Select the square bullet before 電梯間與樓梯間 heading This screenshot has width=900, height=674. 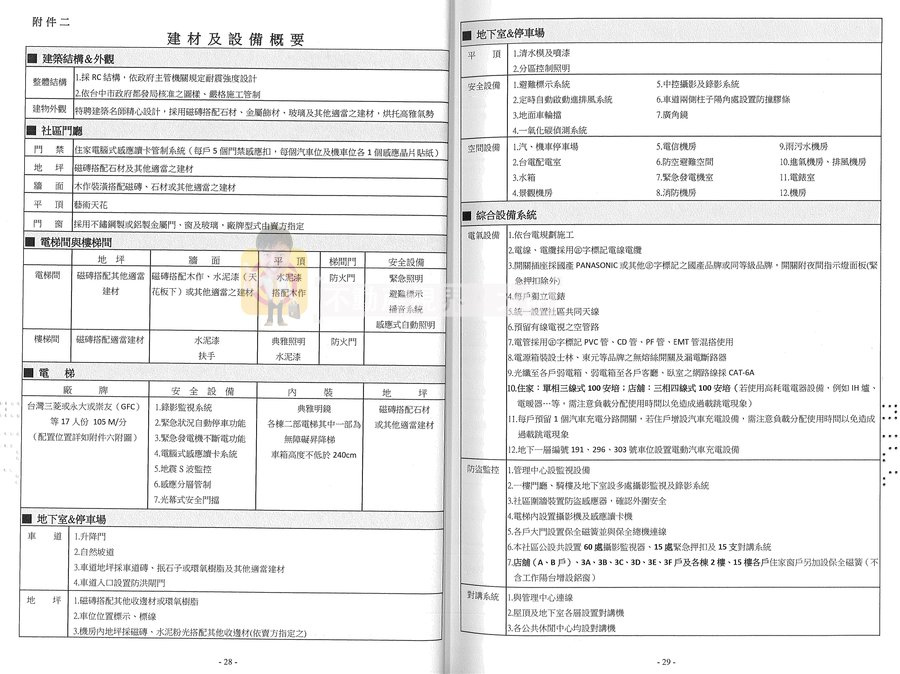pyautogui.click(x=32, y=242)
